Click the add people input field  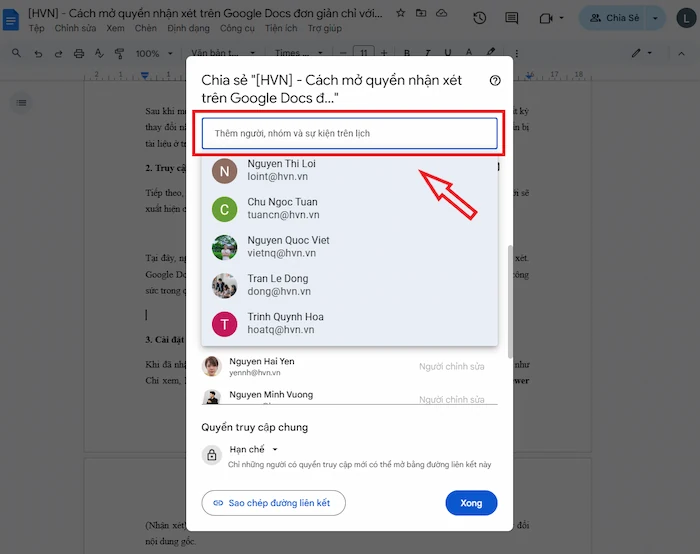coord(349,133)
